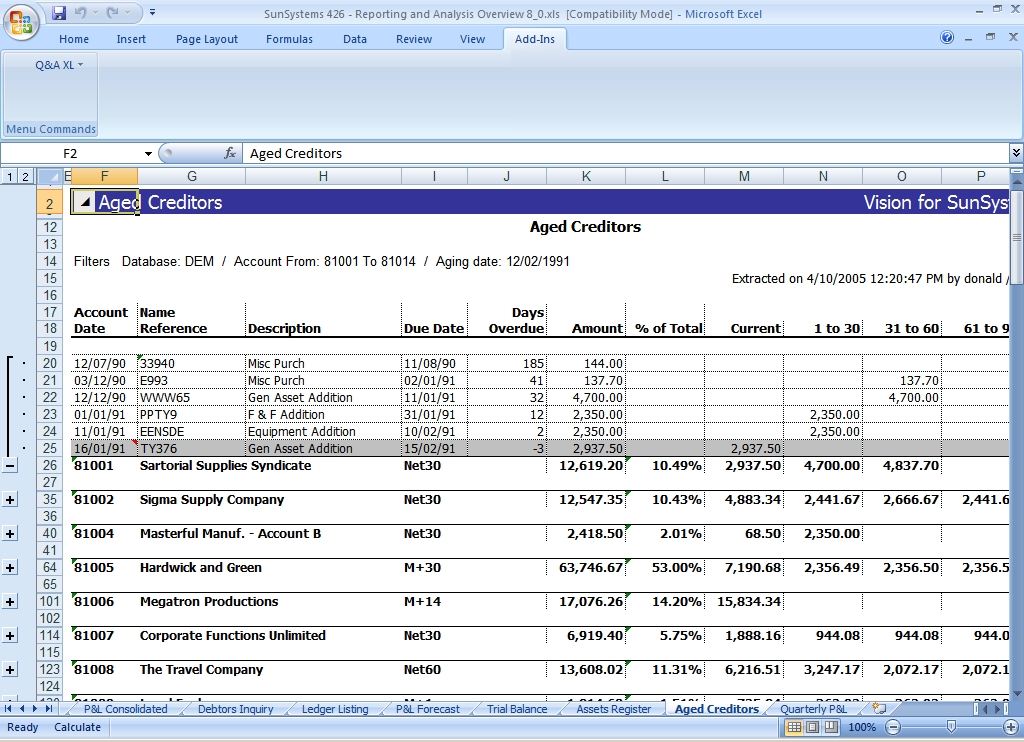Save the workbook from Quick Access Toolbar

[59, 12]
